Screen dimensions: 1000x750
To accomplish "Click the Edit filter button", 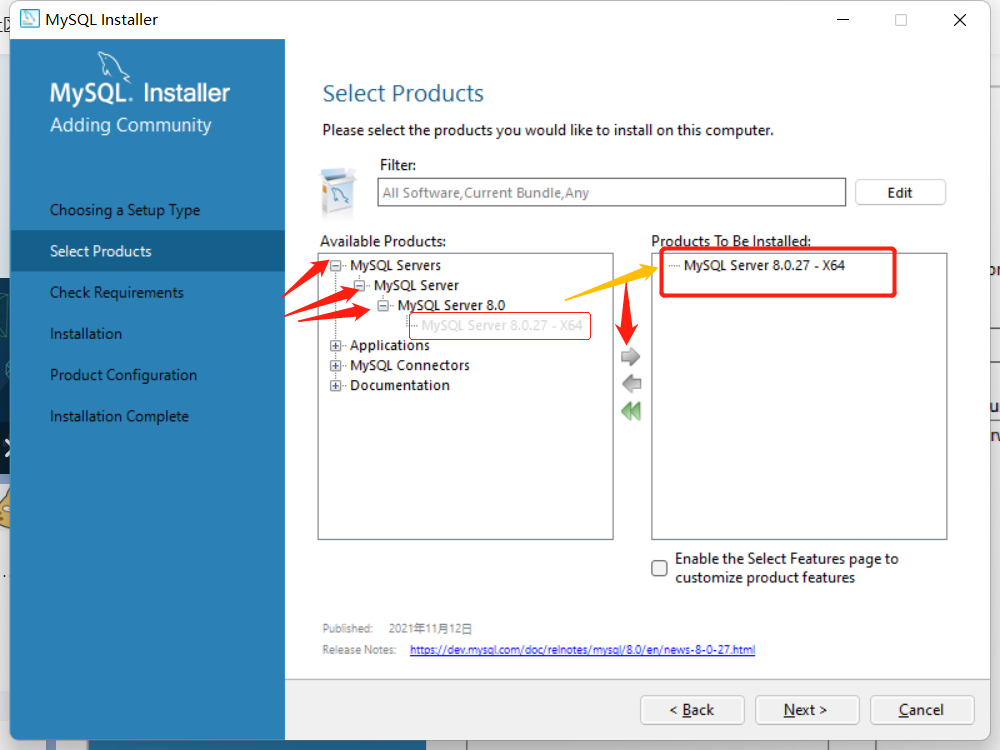I will point(900,193).
